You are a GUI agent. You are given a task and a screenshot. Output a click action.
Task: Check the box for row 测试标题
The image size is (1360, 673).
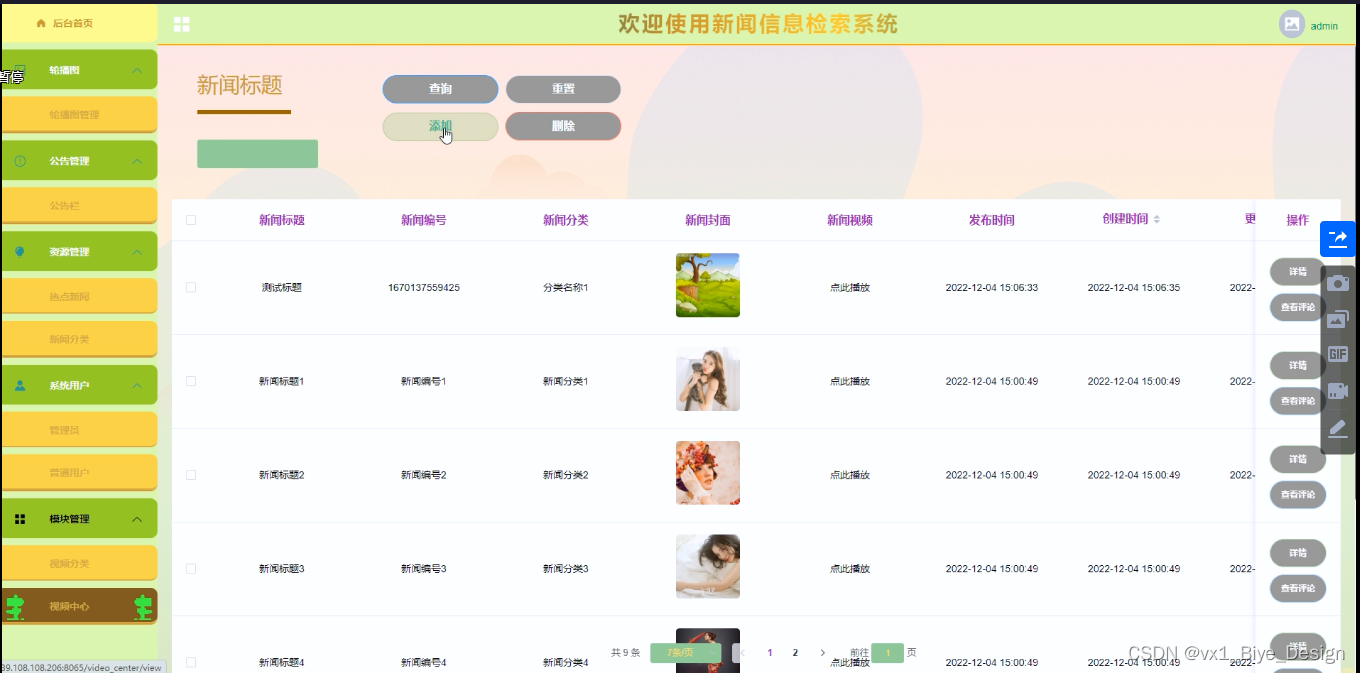pos(191,287)
